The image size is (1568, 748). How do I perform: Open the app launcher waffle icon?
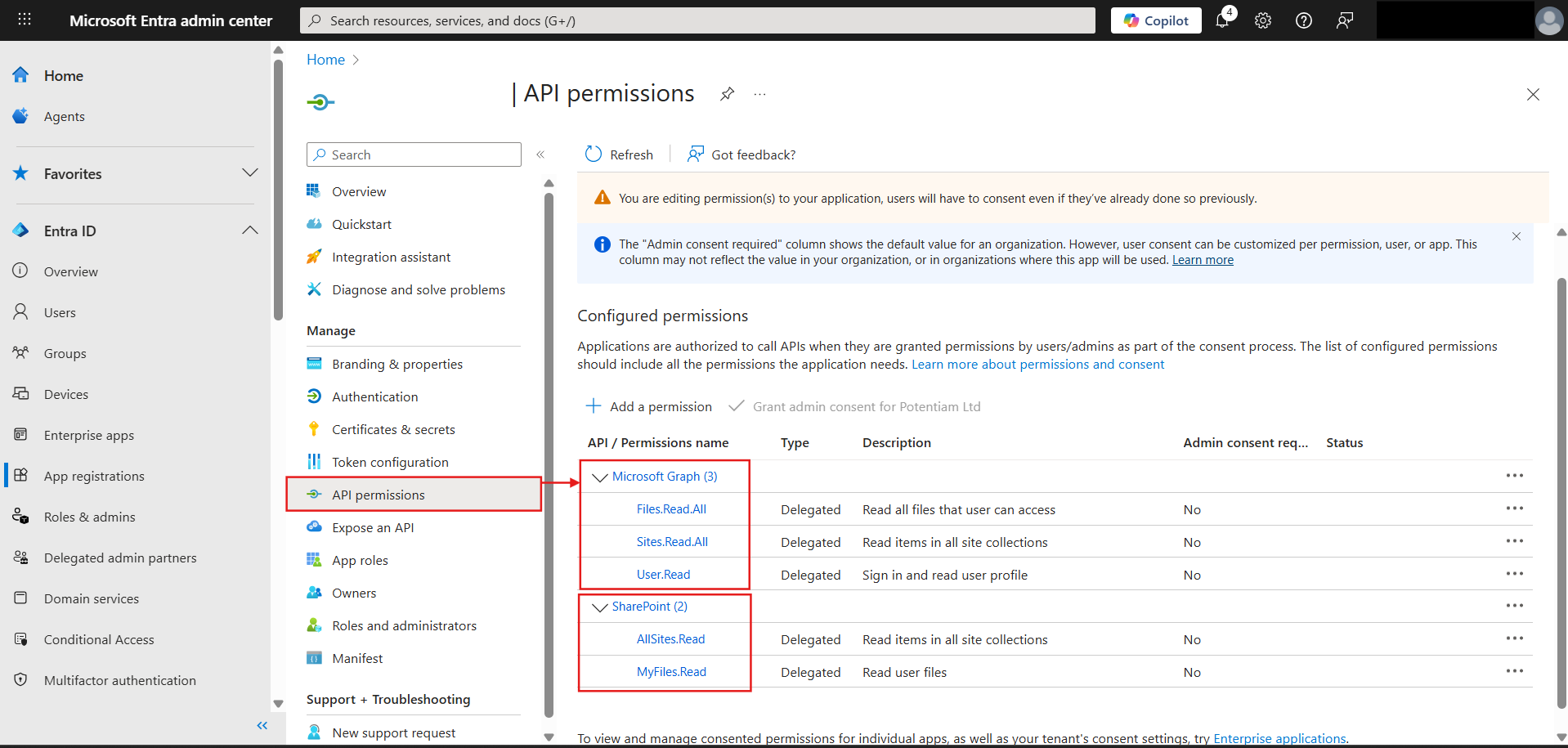pyautogui.click(x=25, y=20)
